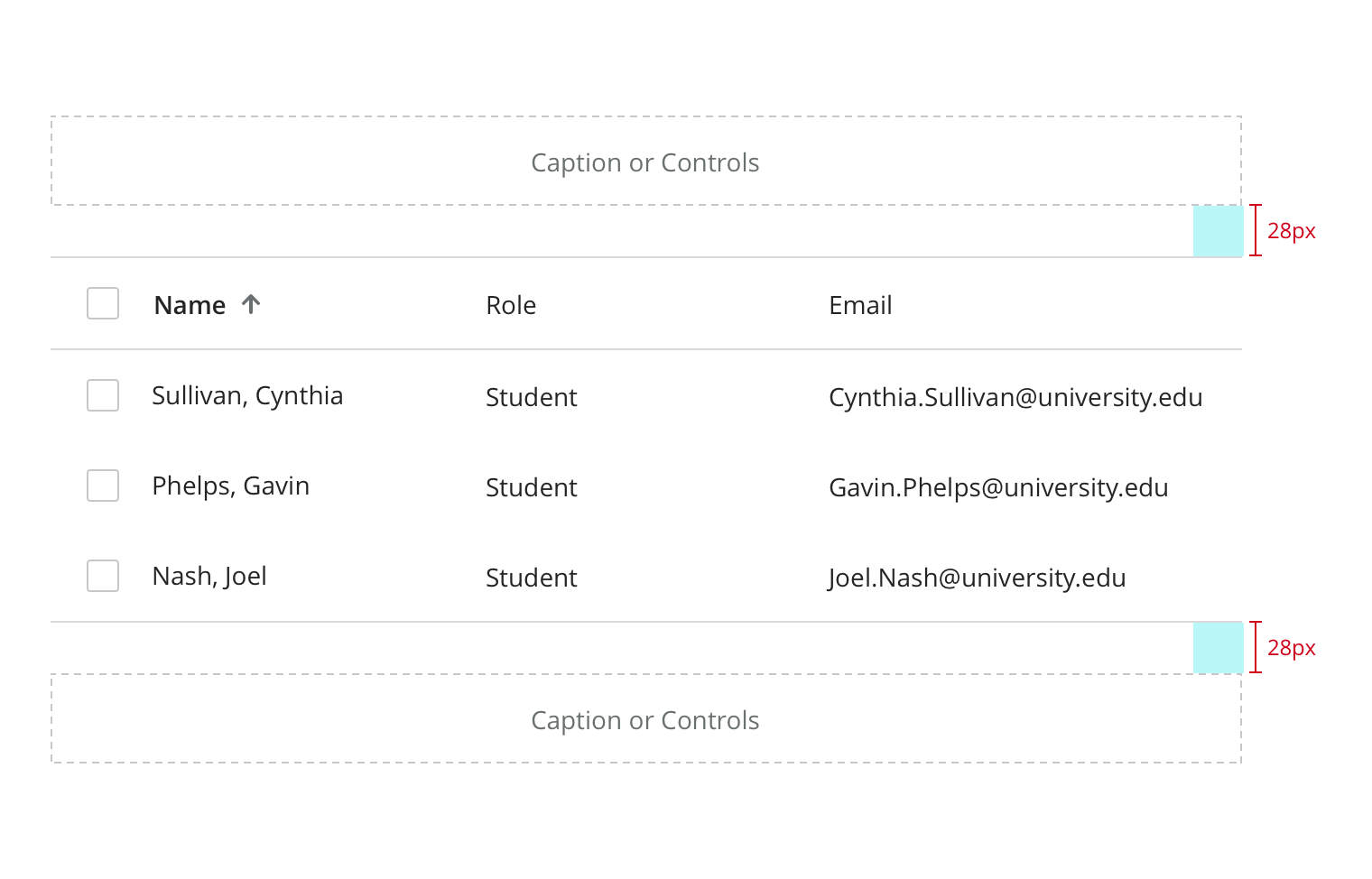Click the name Sullivan, Cynthia
Viewport: 1372px width, 879px height.
click(x=247, y=395)
